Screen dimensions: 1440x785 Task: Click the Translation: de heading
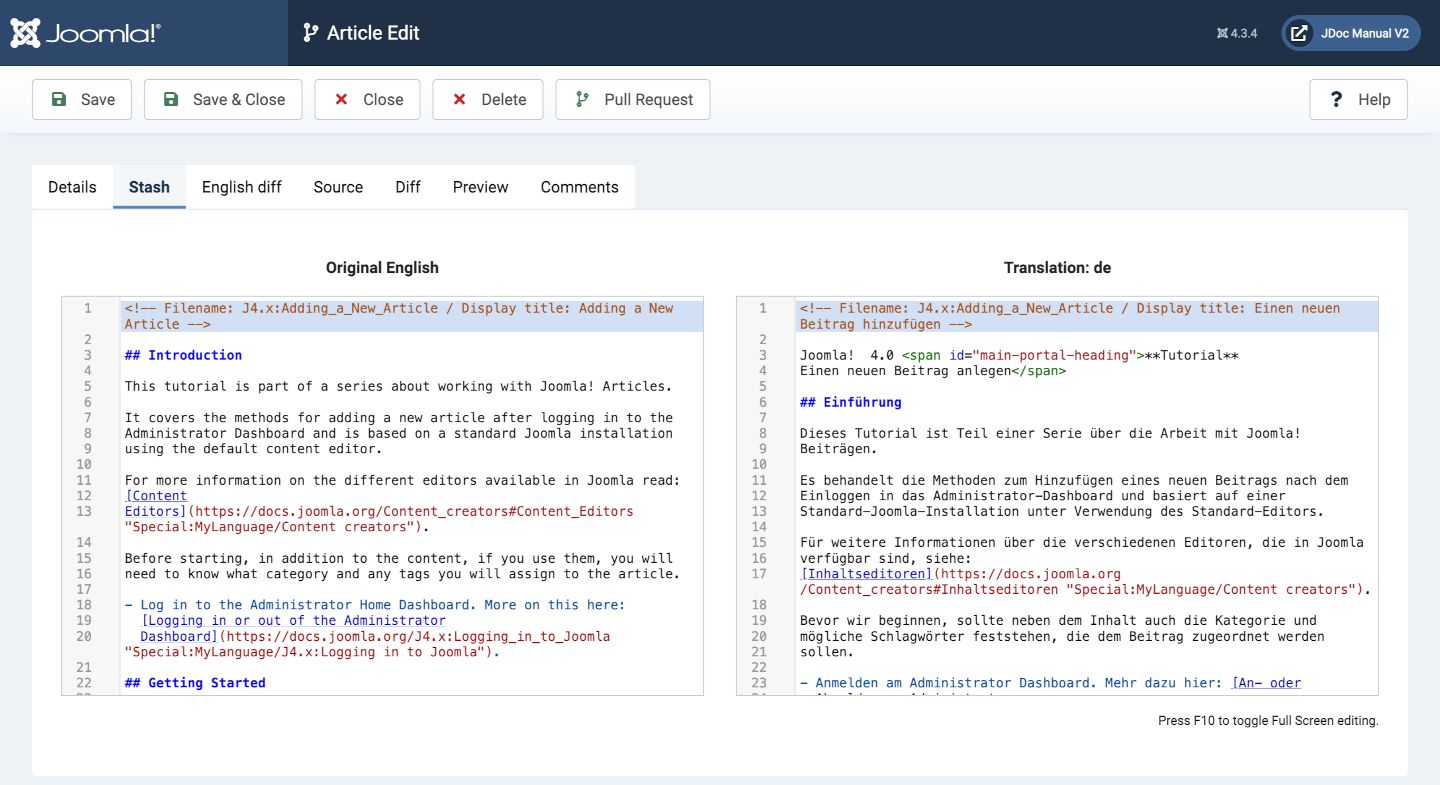click(x=1057, y=268)
